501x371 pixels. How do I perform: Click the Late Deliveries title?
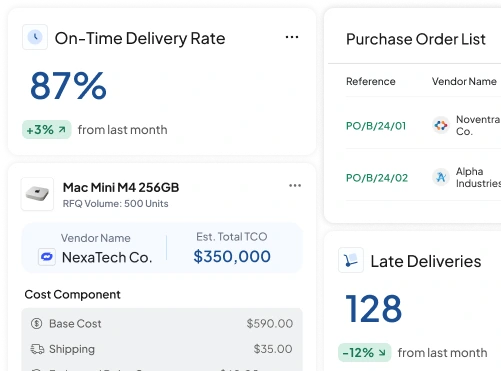click(x=426, y=261)
